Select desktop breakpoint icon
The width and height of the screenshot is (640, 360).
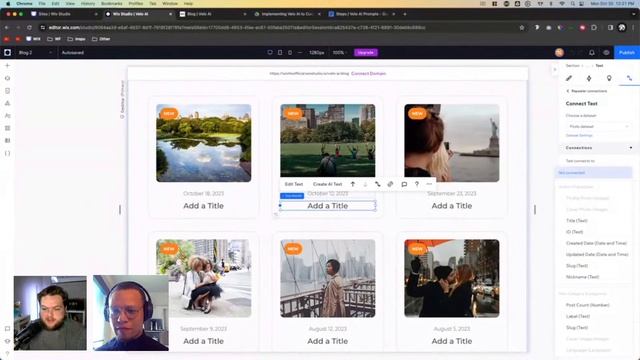270,53
